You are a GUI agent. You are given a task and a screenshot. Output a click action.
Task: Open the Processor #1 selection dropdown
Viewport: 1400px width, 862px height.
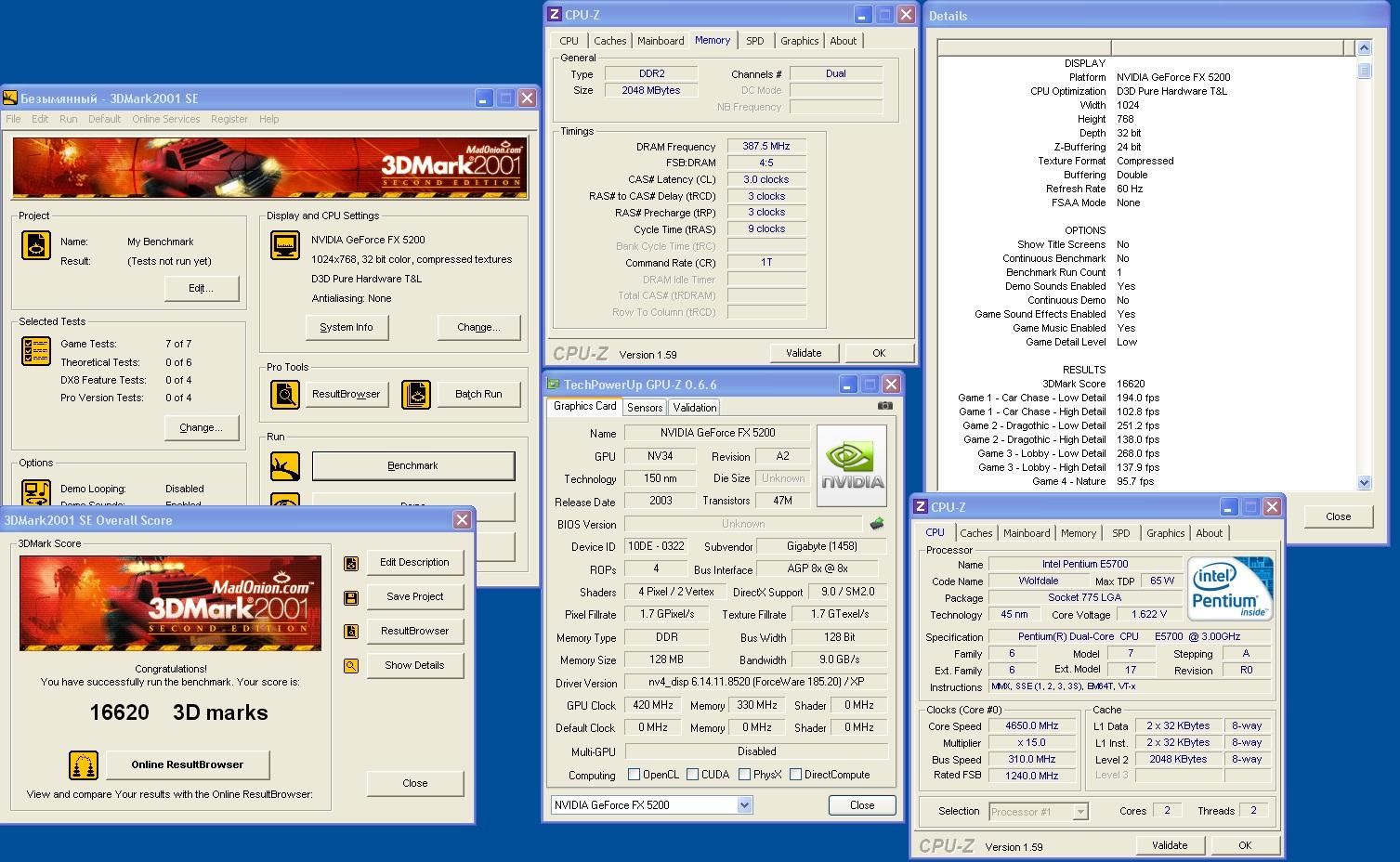[x=1079, y=812]
